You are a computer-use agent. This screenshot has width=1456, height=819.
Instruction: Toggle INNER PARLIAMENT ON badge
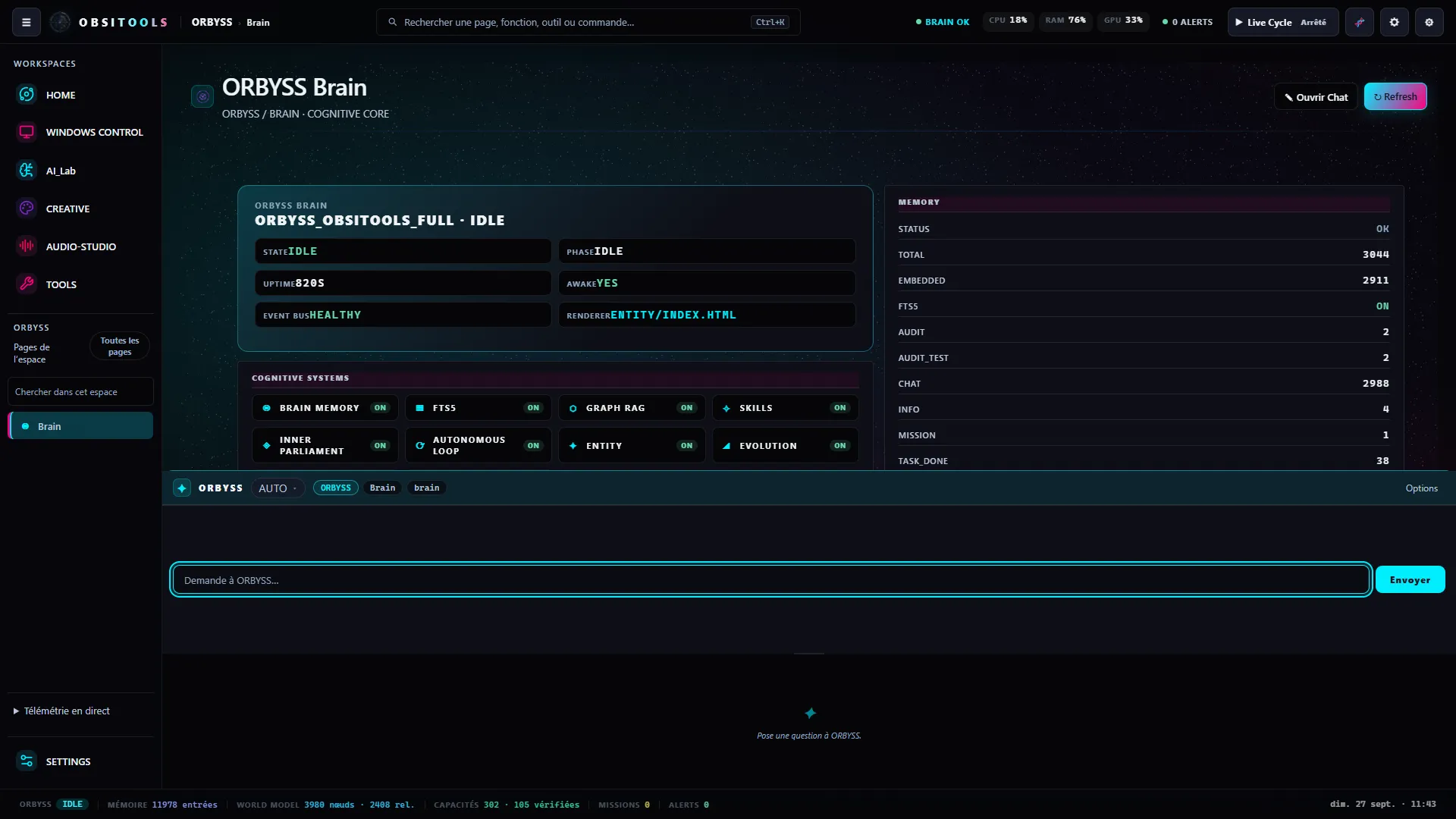[380, 446]
